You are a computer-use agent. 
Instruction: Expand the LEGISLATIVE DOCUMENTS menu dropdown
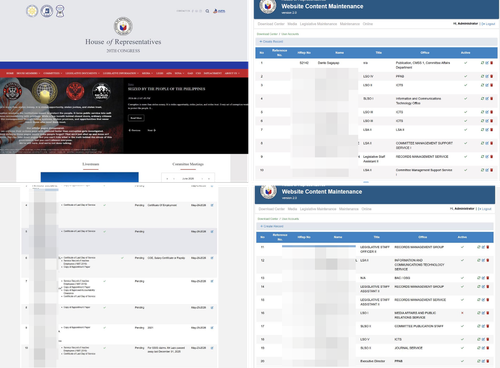coord(82,73)
